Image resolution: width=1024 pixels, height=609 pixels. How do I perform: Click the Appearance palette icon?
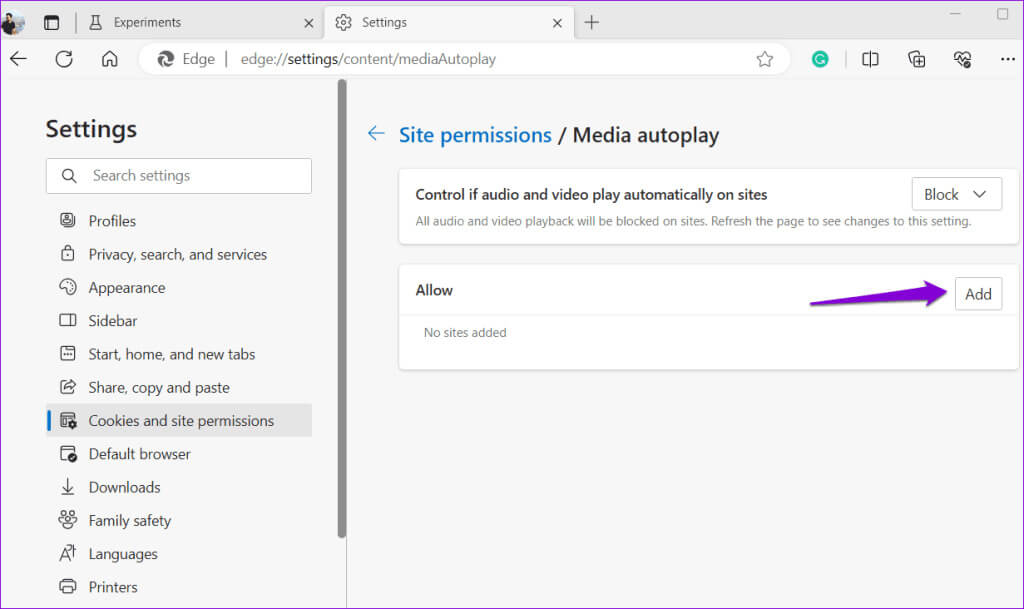67,287
